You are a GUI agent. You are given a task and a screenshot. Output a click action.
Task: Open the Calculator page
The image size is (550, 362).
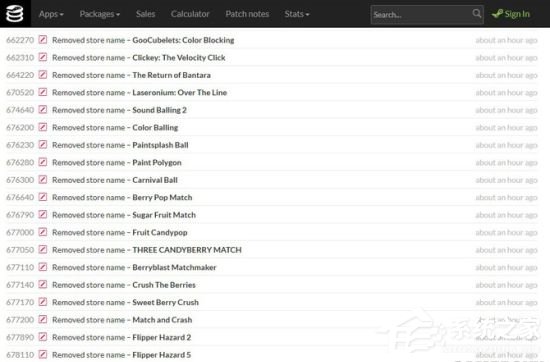[190, 14]
